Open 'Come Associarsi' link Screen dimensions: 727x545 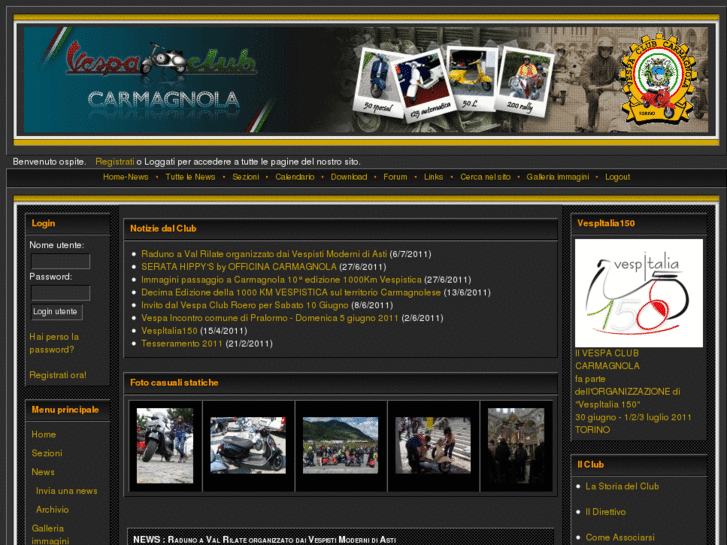[x=620, y=538]
